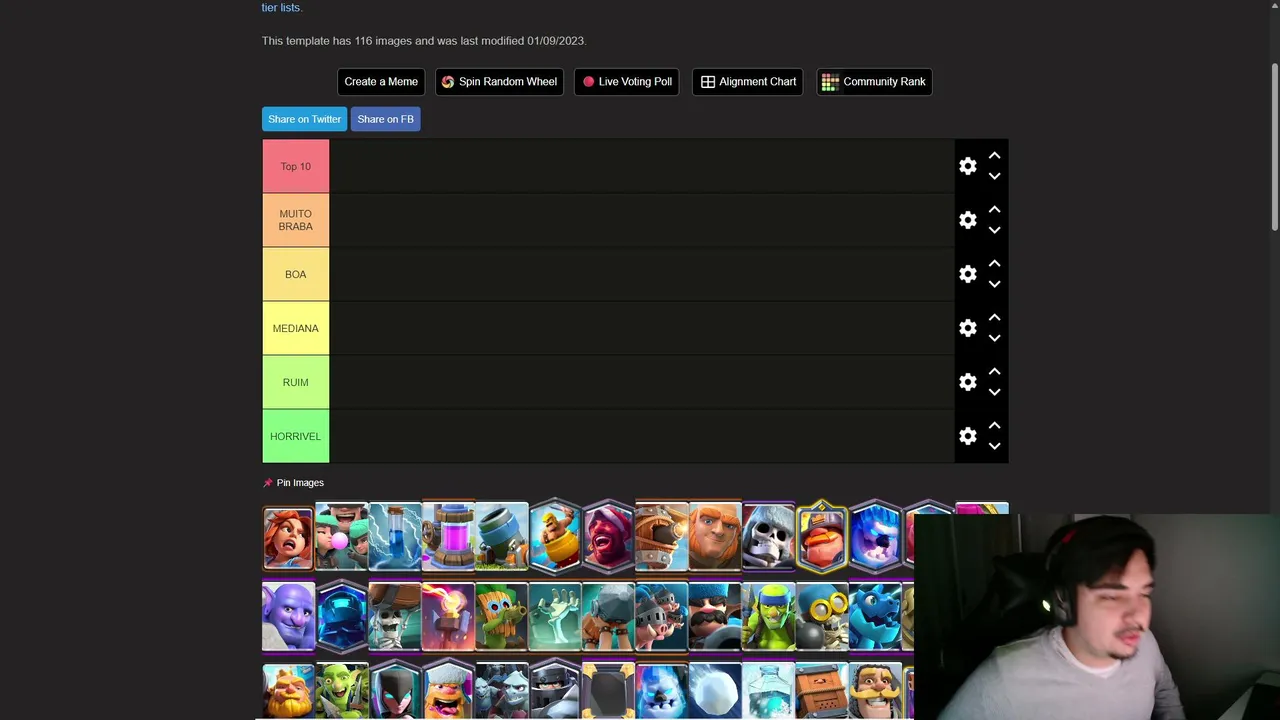1280x720 pixels.
Task: Click the RUIM tier label
Action: (296, 382)
